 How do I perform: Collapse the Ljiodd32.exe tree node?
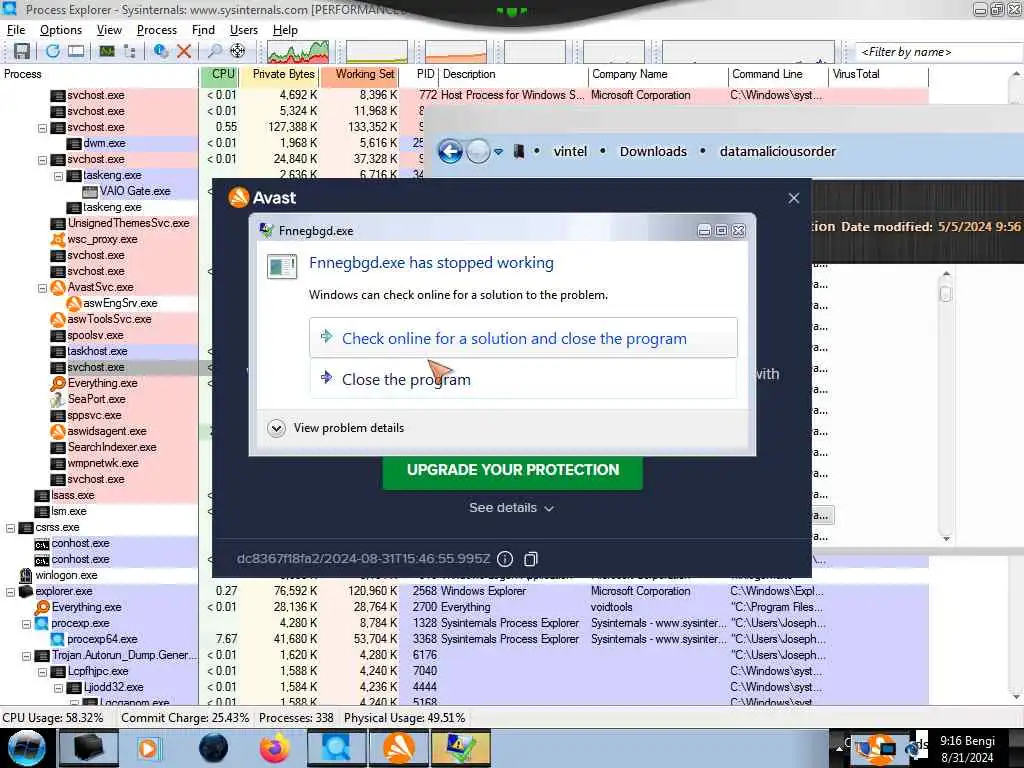pyautogui.click(x=58, y=688)
